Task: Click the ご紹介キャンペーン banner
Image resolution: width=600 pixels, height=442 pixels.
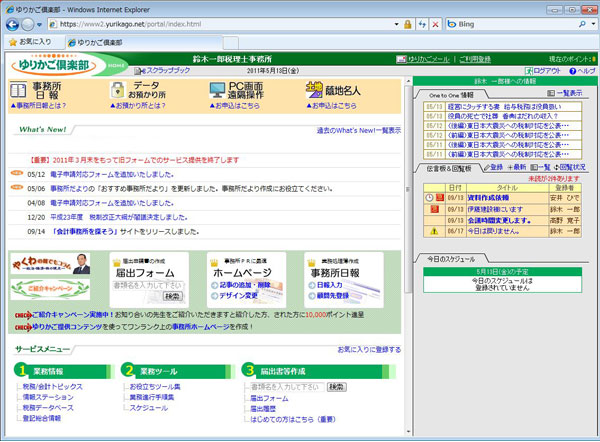Action: coord(50,289)
